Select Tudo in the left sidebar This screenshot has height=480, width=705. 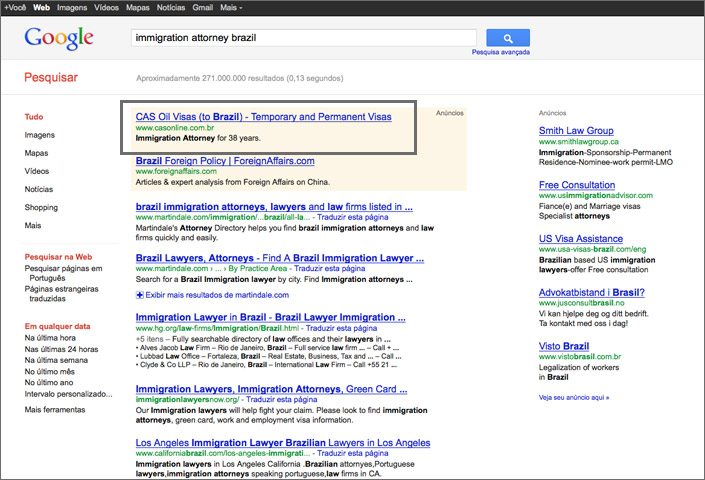click(x=34, y=117)
